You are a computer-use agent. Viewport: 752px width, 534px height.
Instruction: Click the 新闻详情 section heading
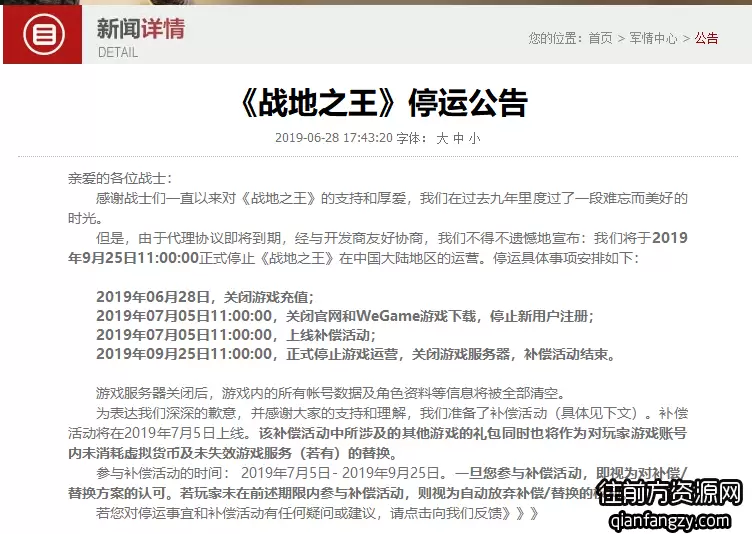141,28
